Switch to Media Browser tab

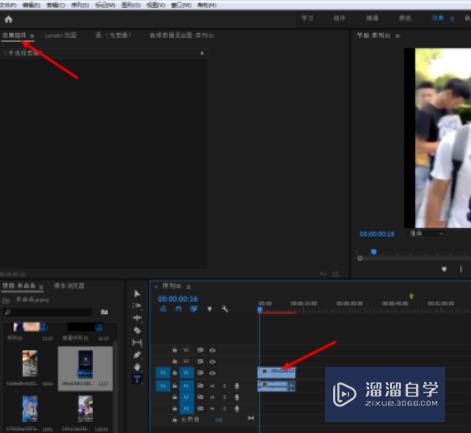click(x=69, y=286)
